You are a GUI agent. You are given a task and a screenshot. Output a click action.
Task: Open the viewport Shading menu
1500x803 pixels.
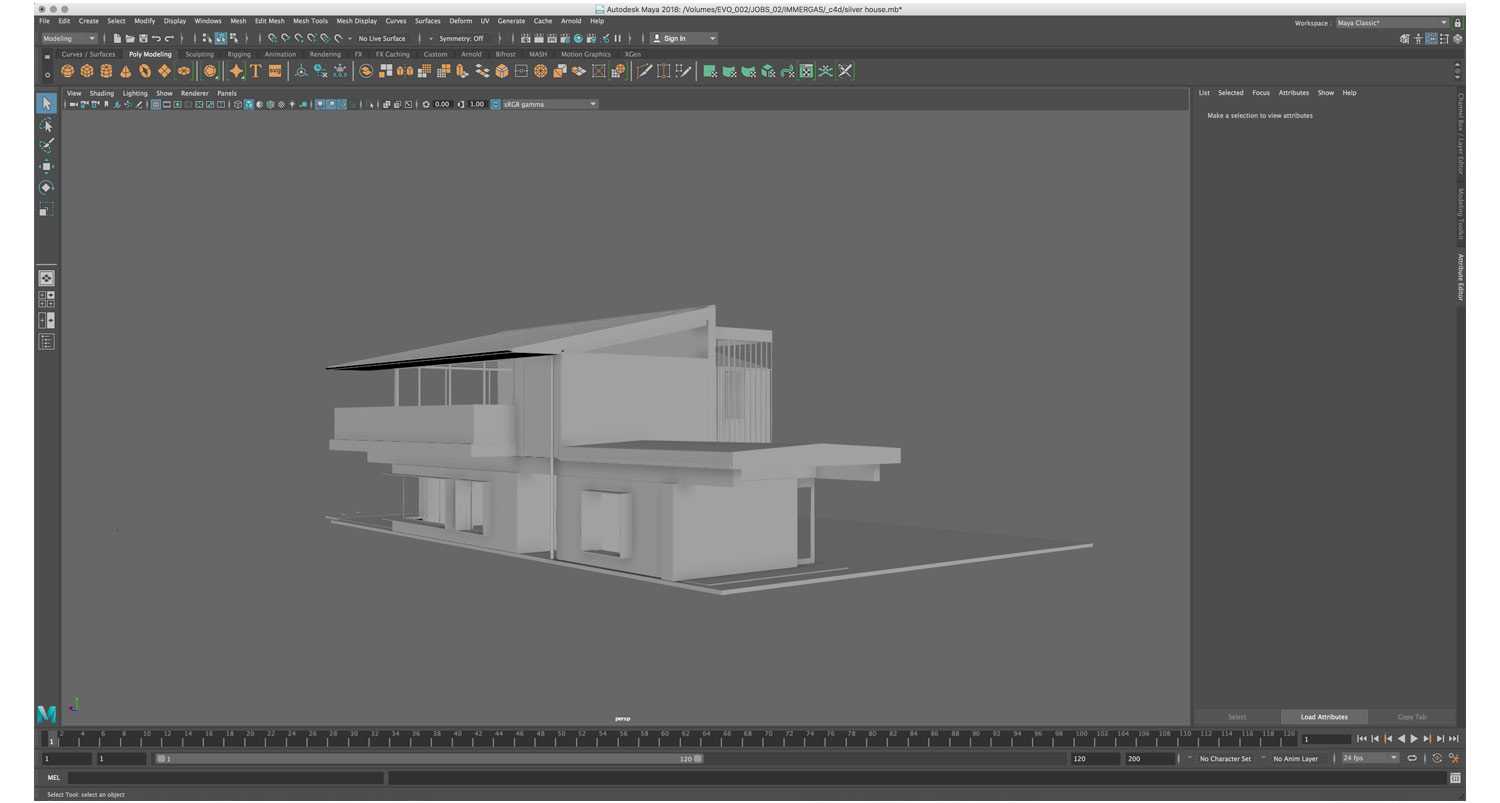(x=102, y=93)
